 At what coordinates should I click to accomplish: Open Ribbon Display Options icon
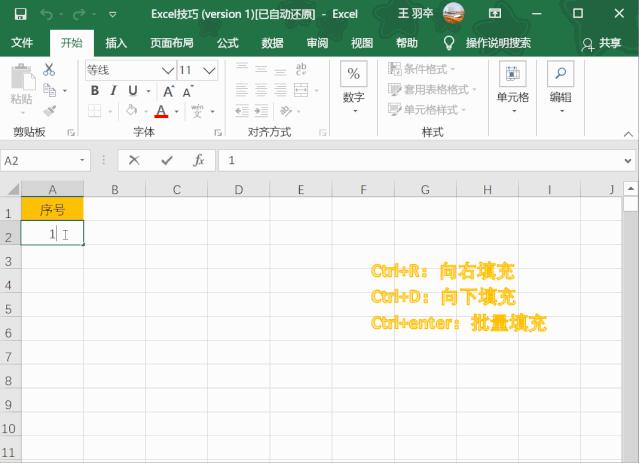point(495,14)
